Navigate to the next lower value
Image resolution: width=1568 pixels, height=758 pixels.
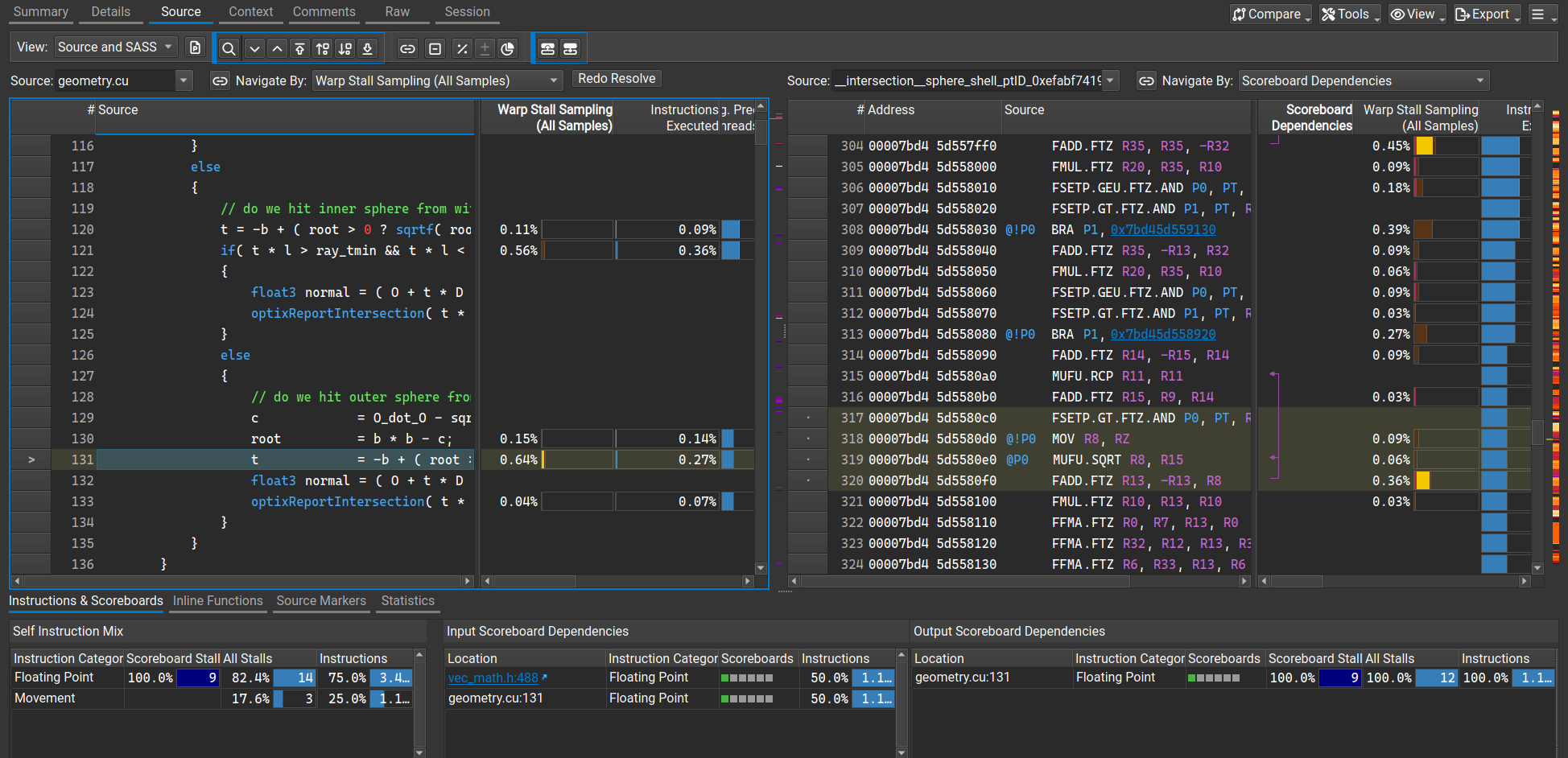[x=345, y=49]
